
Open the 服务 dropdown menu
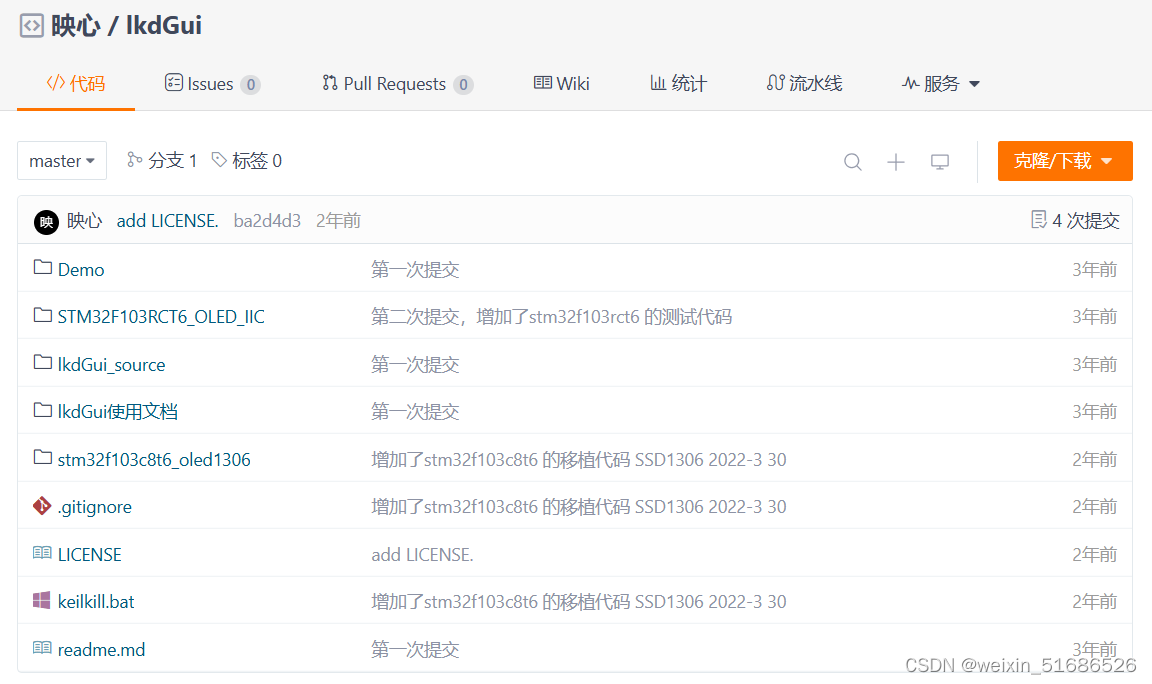pyautogui.click(x=939, y=84)
